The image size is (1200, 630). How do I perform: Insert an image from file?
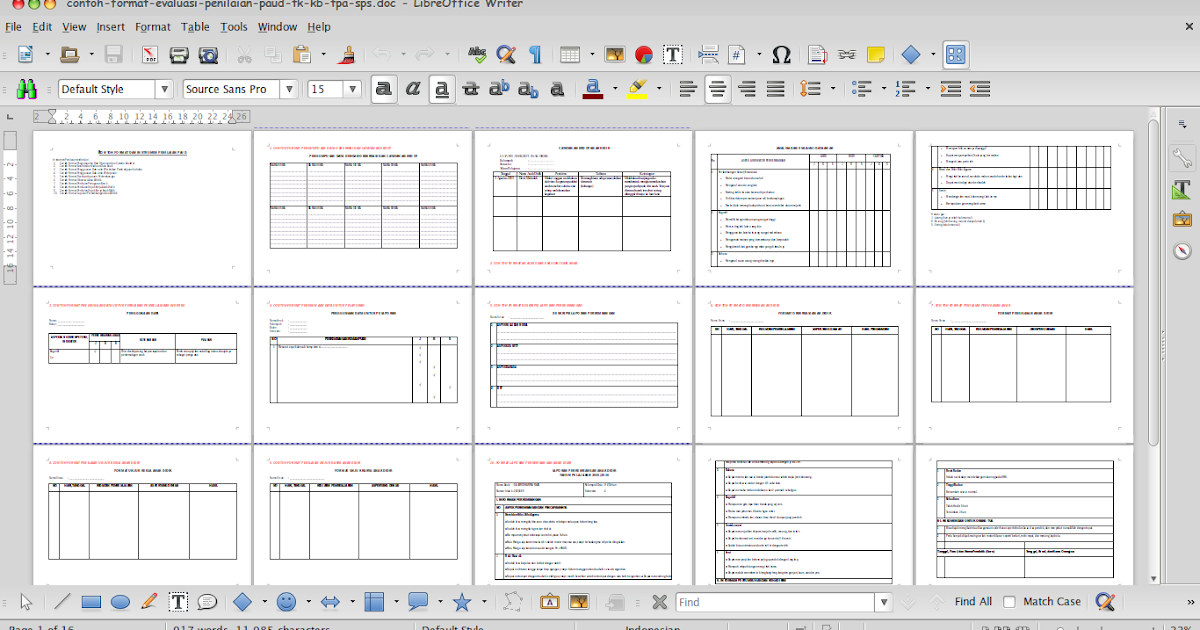point(615,54)
